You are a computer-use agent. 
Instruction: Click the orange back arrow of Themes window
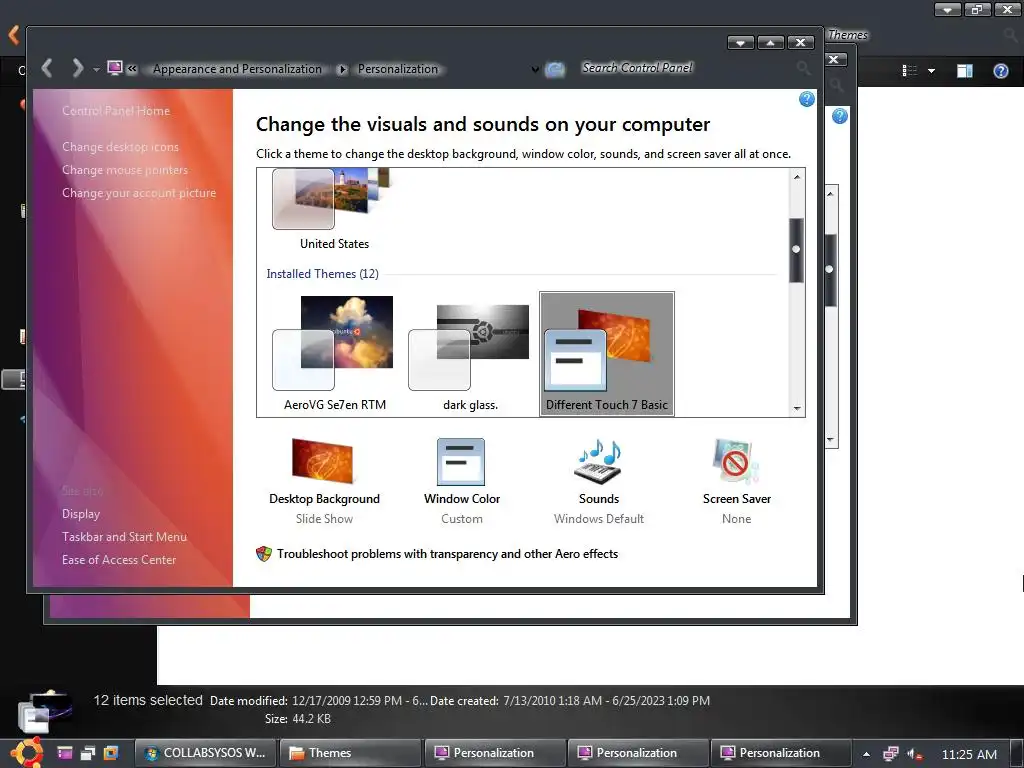point(14,35)
